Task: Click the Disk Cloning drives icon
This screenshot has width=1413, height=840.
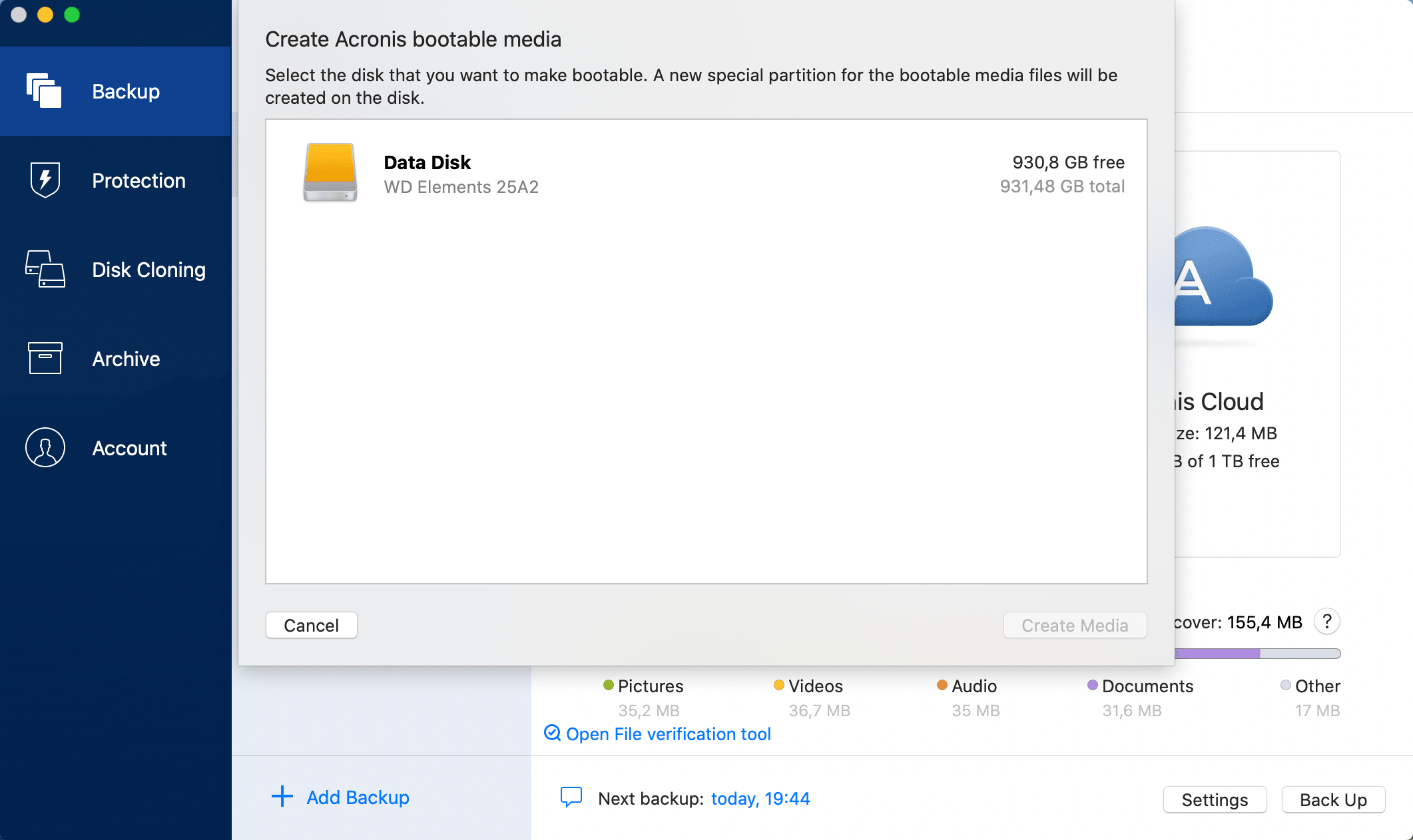Action: click(x=45, y=269)
